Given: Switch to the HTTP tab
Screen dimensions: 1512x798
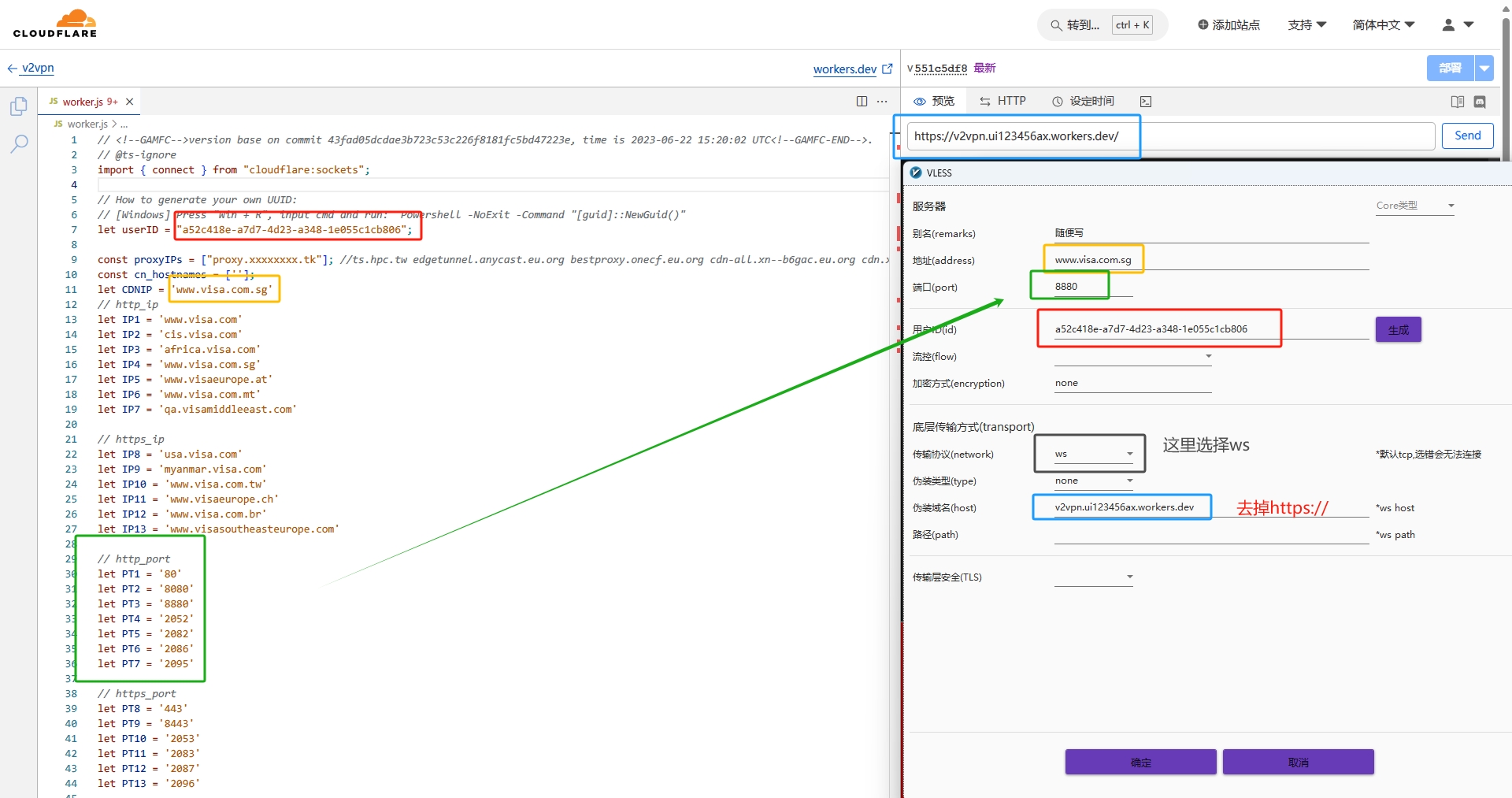Looking at the screenshot, I should tap(1002, 102).
